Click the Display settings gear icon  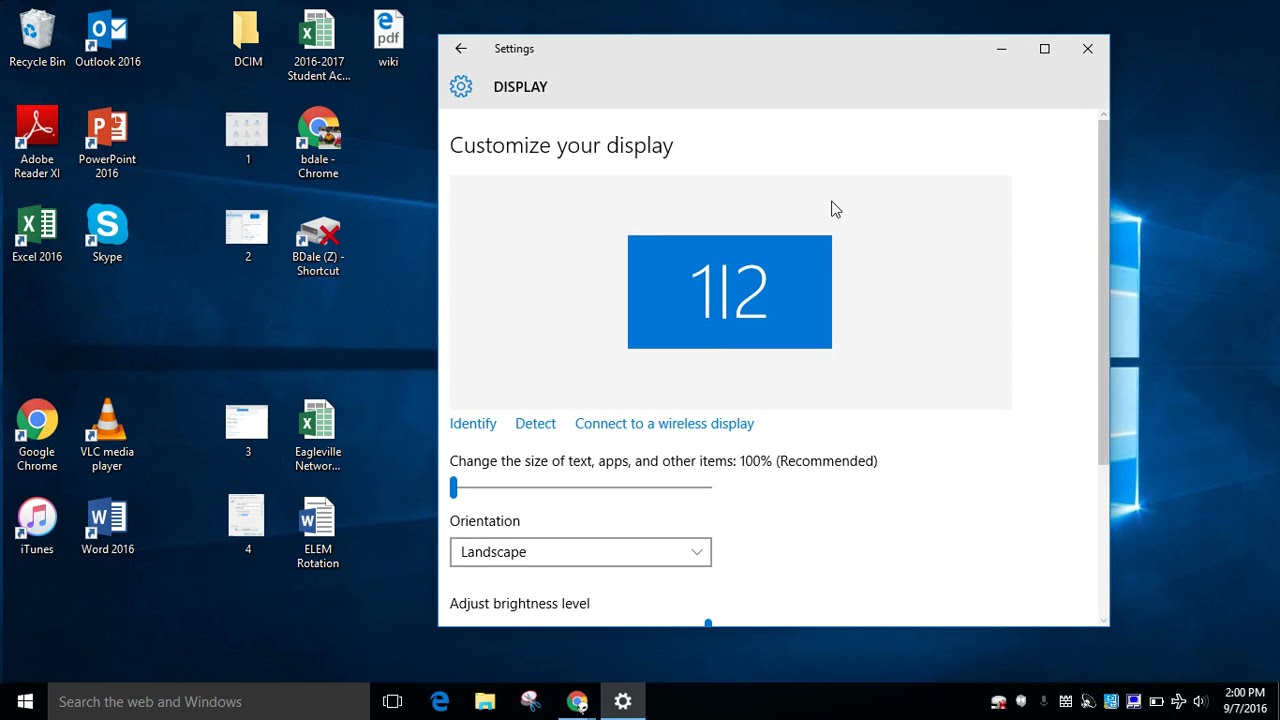461,87
